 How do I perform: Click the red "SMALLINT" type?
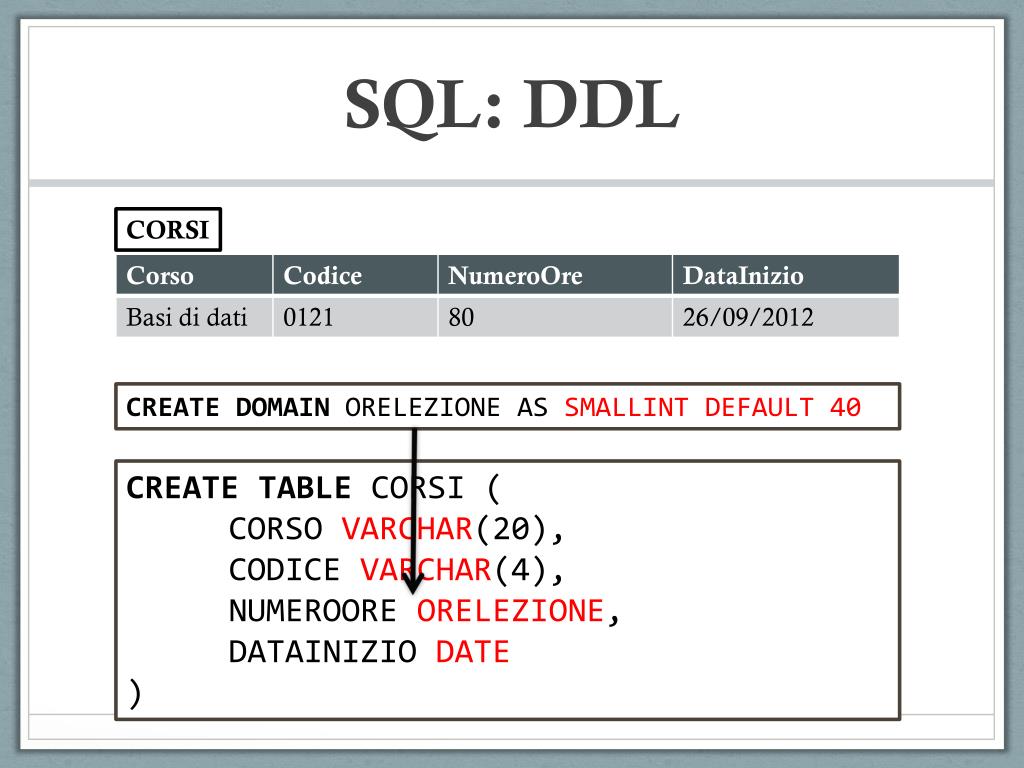pyautogui.click(x=626, y=407)
